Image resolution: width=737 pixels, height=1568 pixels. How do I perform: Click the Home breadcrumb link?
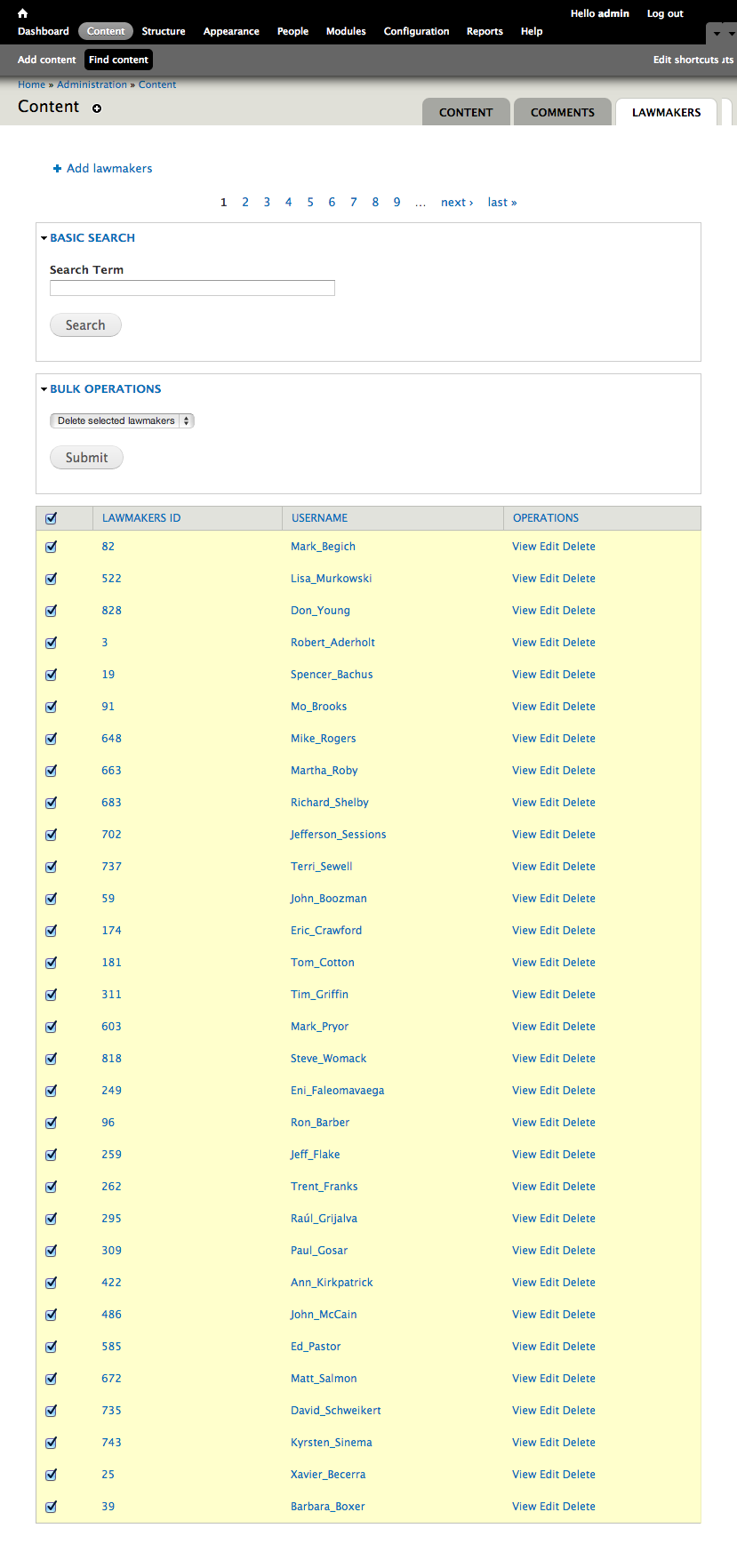point(31,84)
